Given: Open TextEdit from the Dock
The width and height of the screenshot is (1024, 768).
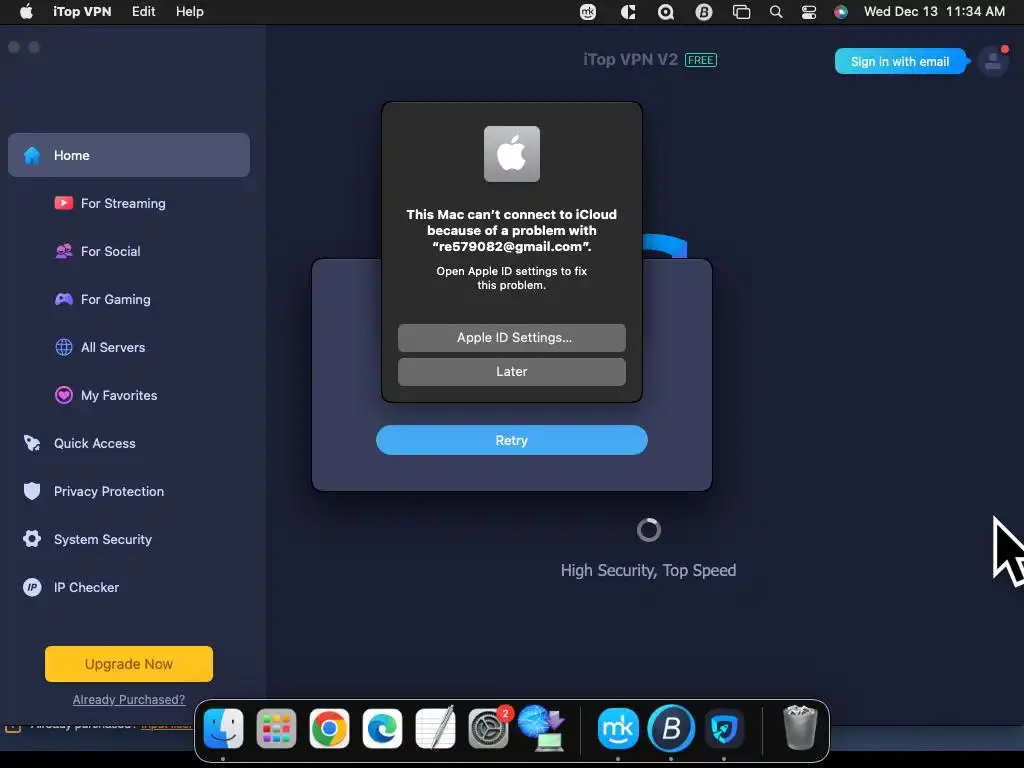Looking at the screenshot, I should tap(435, 728).
